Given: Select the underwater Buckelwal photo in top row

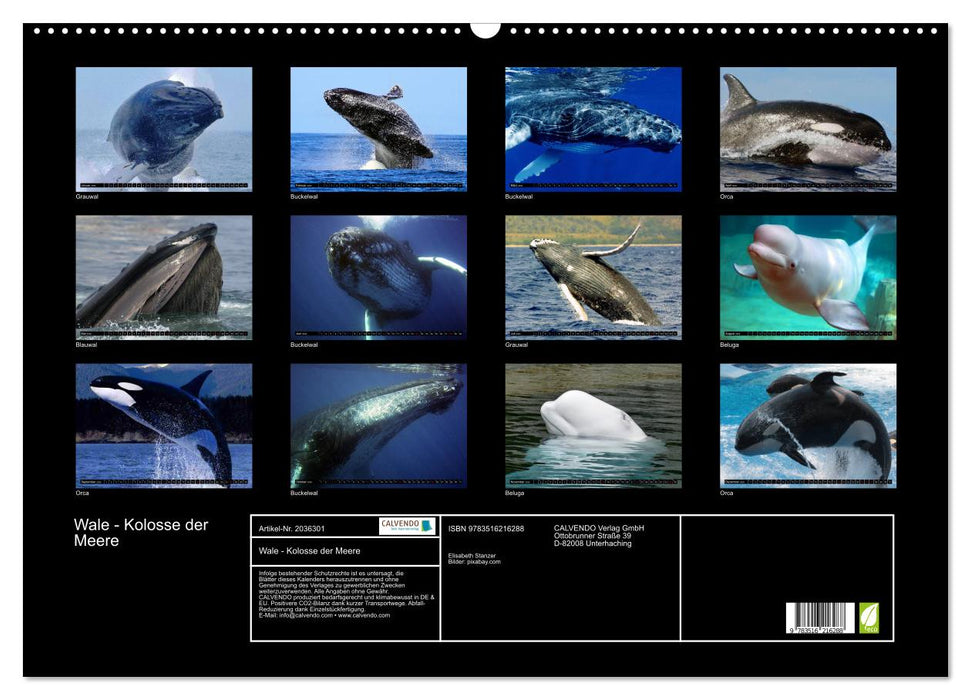Looking at the screenshot, I should [593, 129].
